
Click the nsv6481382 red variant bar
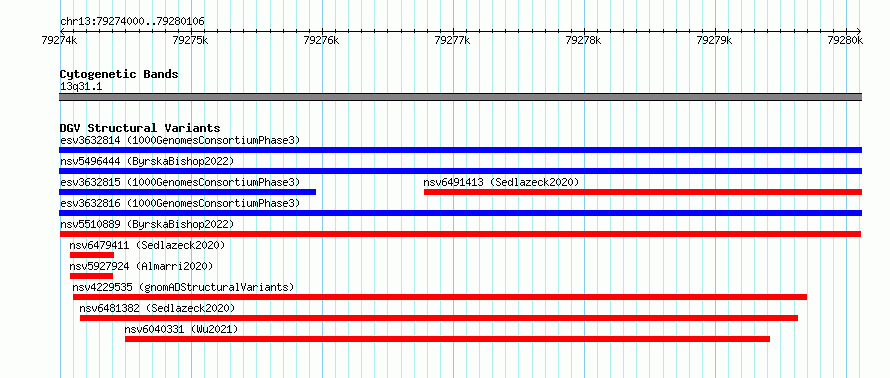tap(439, 318)
